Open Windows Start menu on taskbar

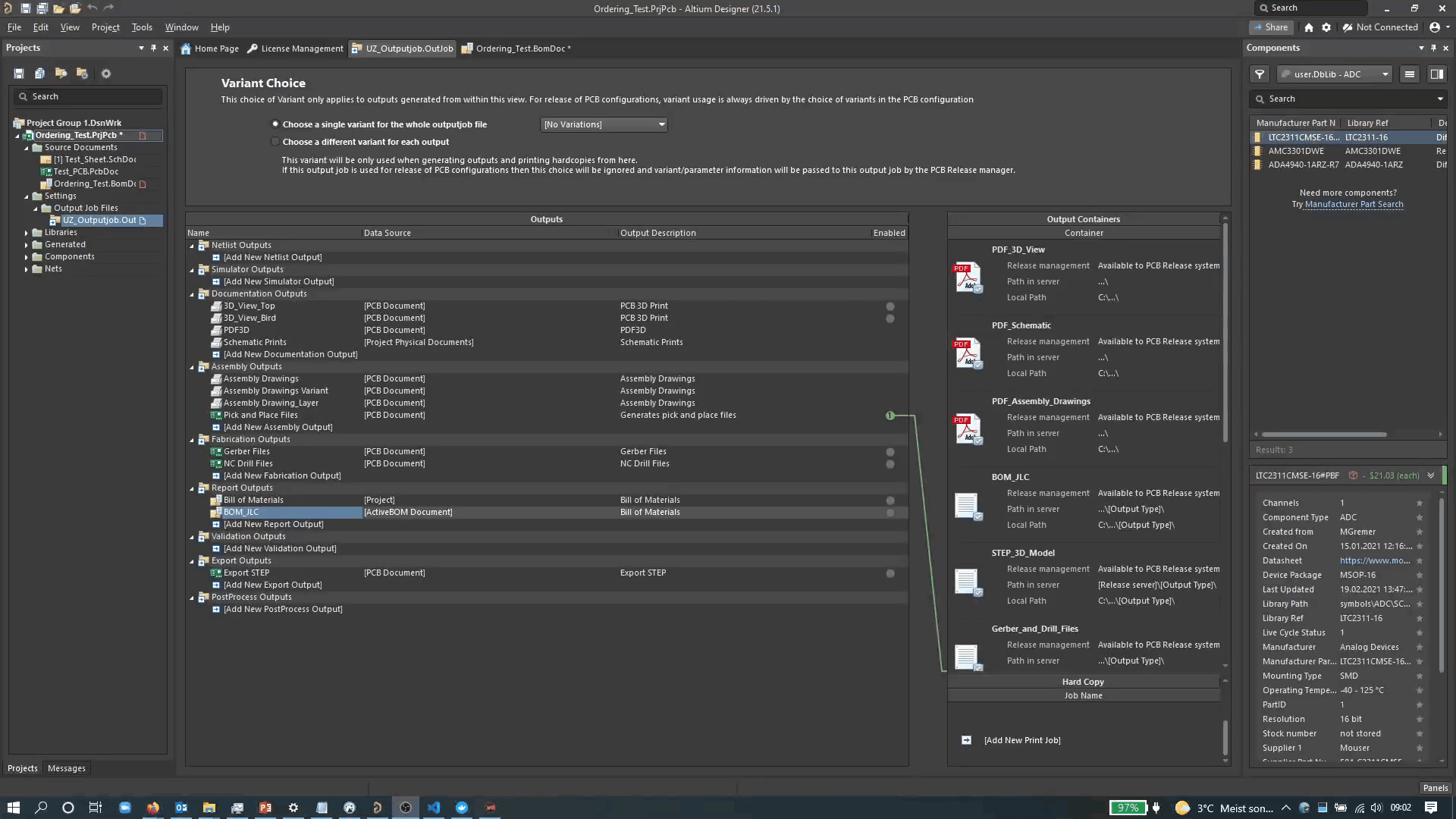[x=13, y=808]
